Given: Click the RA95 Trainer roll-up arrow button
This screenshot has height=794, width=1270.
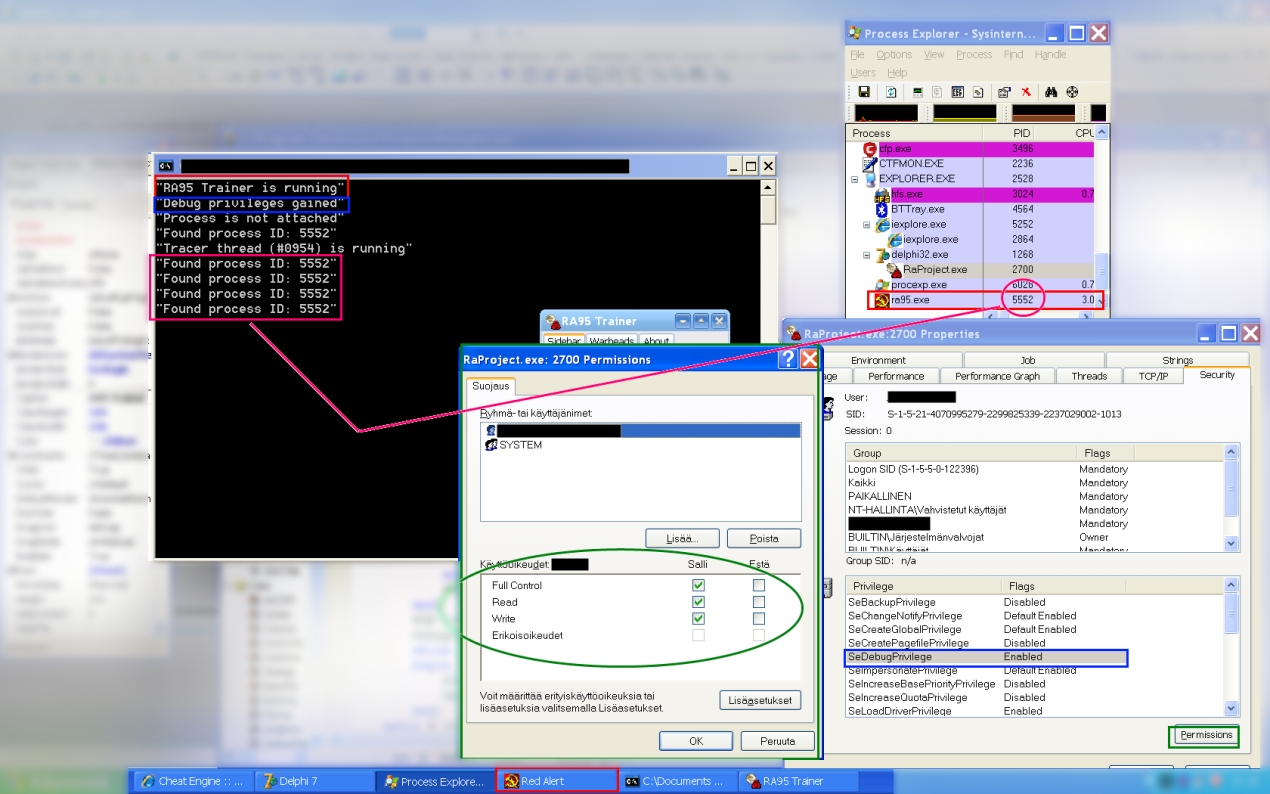Looking at the screenshot, I should (x=701, y=321).
